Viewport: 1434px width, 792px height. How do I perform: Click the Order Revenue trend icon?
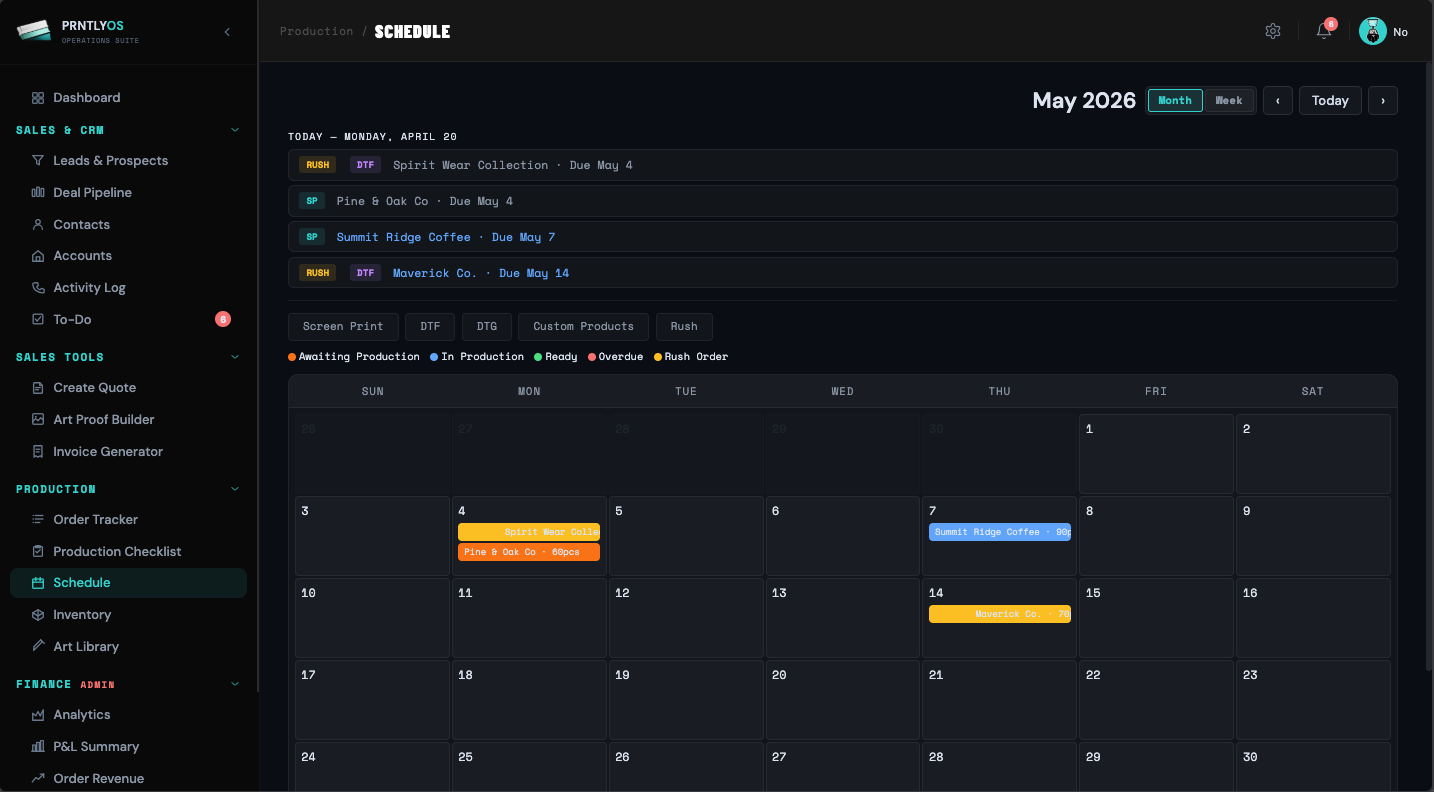coord(38,779)
